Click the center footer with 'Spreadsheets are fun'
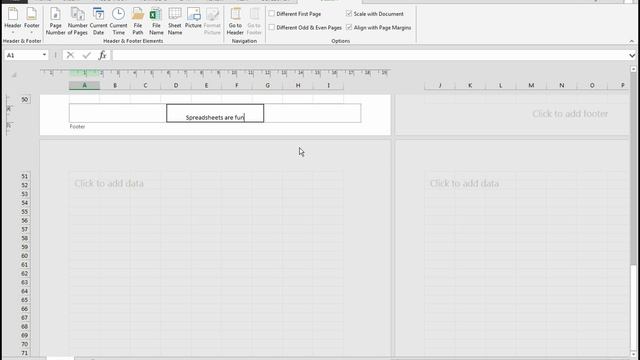 click(215, 113)
